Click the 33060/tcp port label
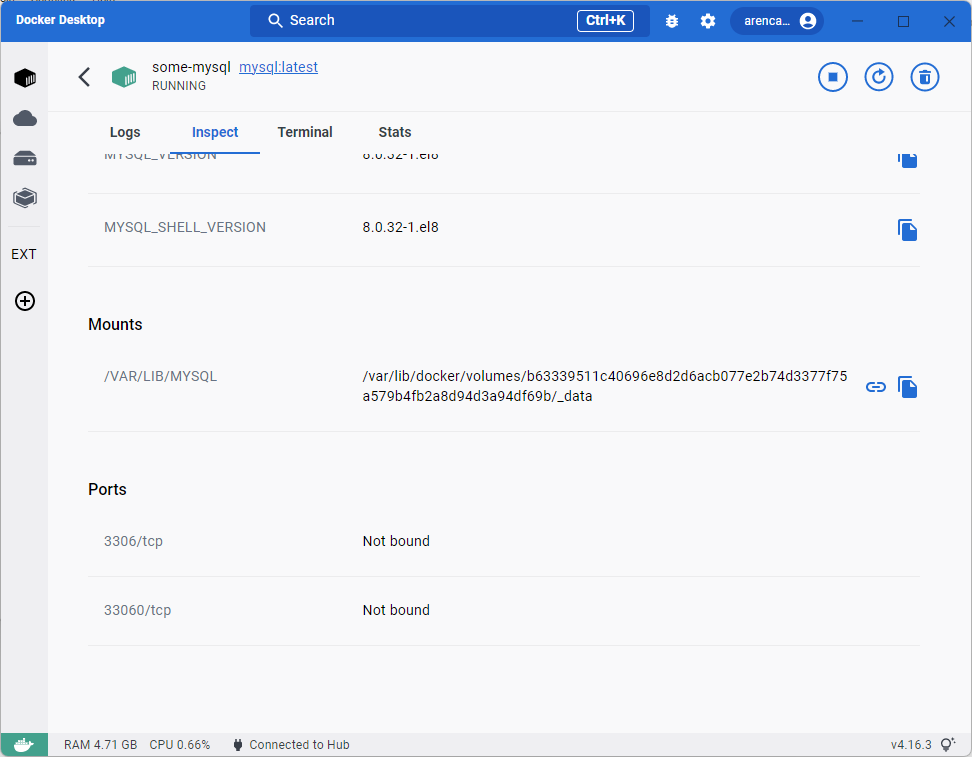This screenshot has width=972, height=757. (x=138, y=610)
